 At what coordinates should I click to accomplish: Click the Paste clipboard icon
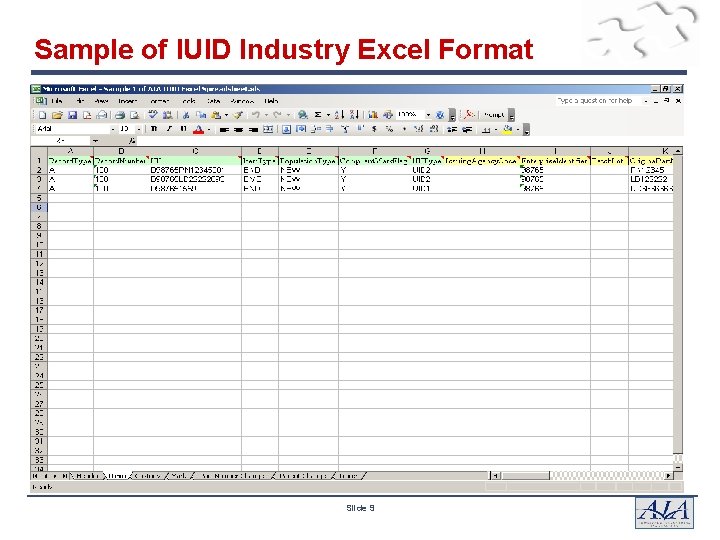216,115
